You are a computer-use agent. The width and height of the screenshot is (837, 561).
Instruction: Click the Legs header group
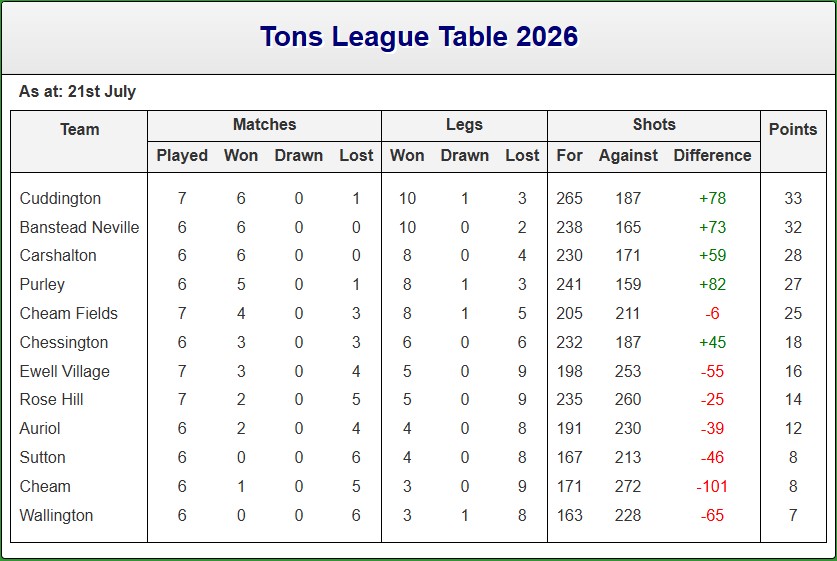point(464,124)
